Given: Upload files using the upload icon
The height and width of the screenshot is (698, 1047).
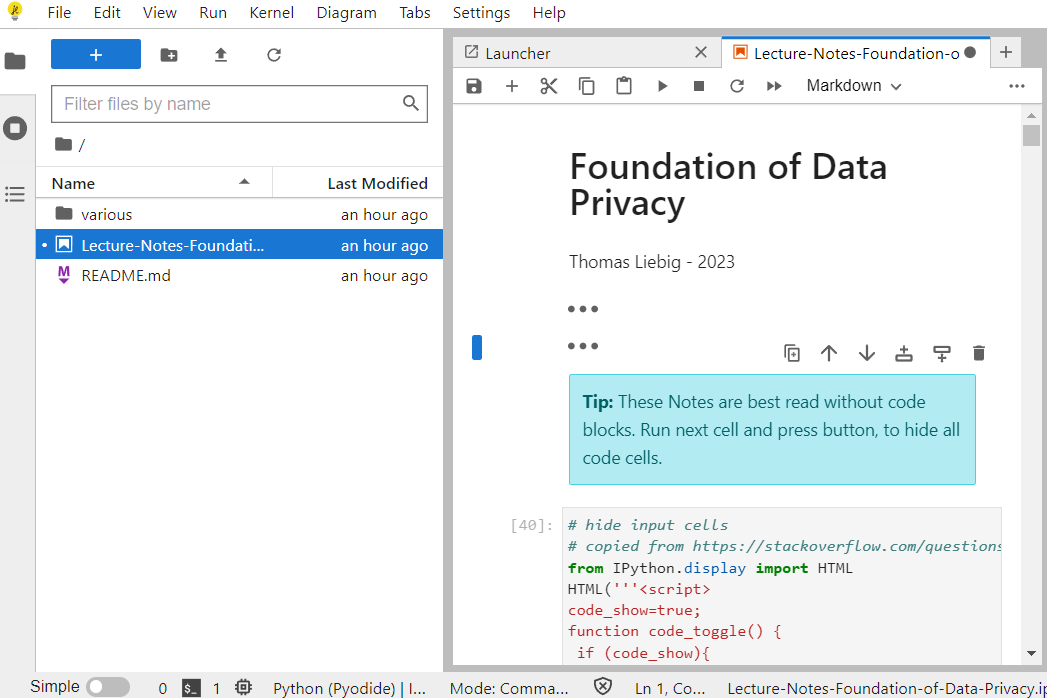Looking at the screenshot, I should (221, 55).
